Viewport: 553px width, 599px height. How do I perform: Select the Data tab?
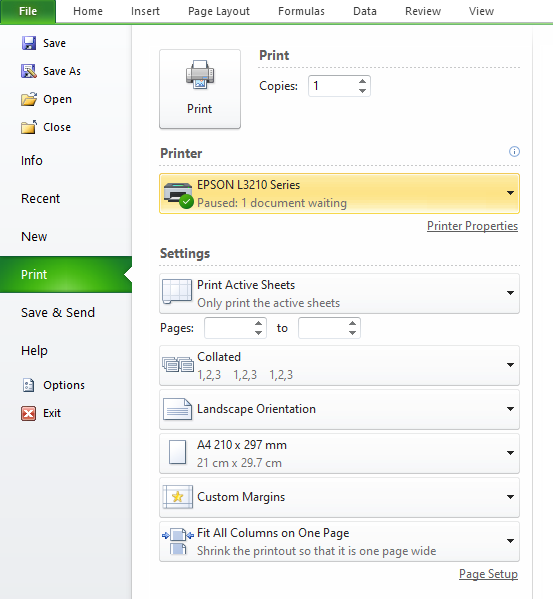365,11
